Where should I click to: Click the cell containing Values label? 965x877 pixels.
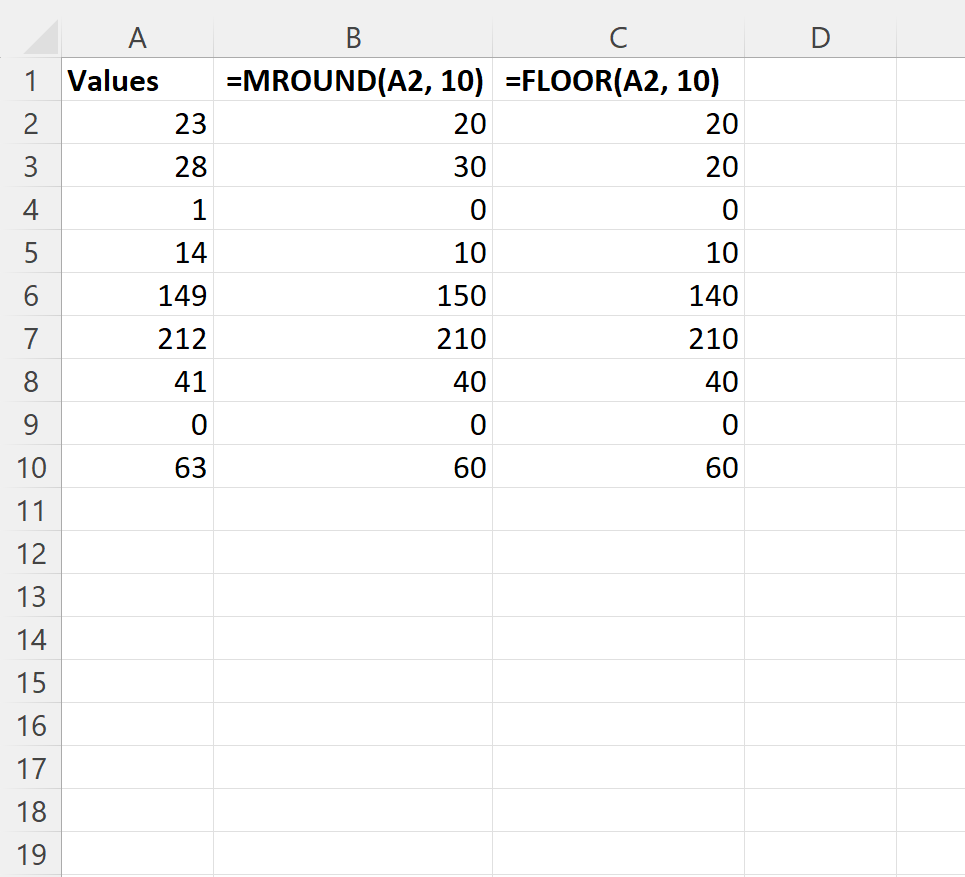[x=137, y=81]
